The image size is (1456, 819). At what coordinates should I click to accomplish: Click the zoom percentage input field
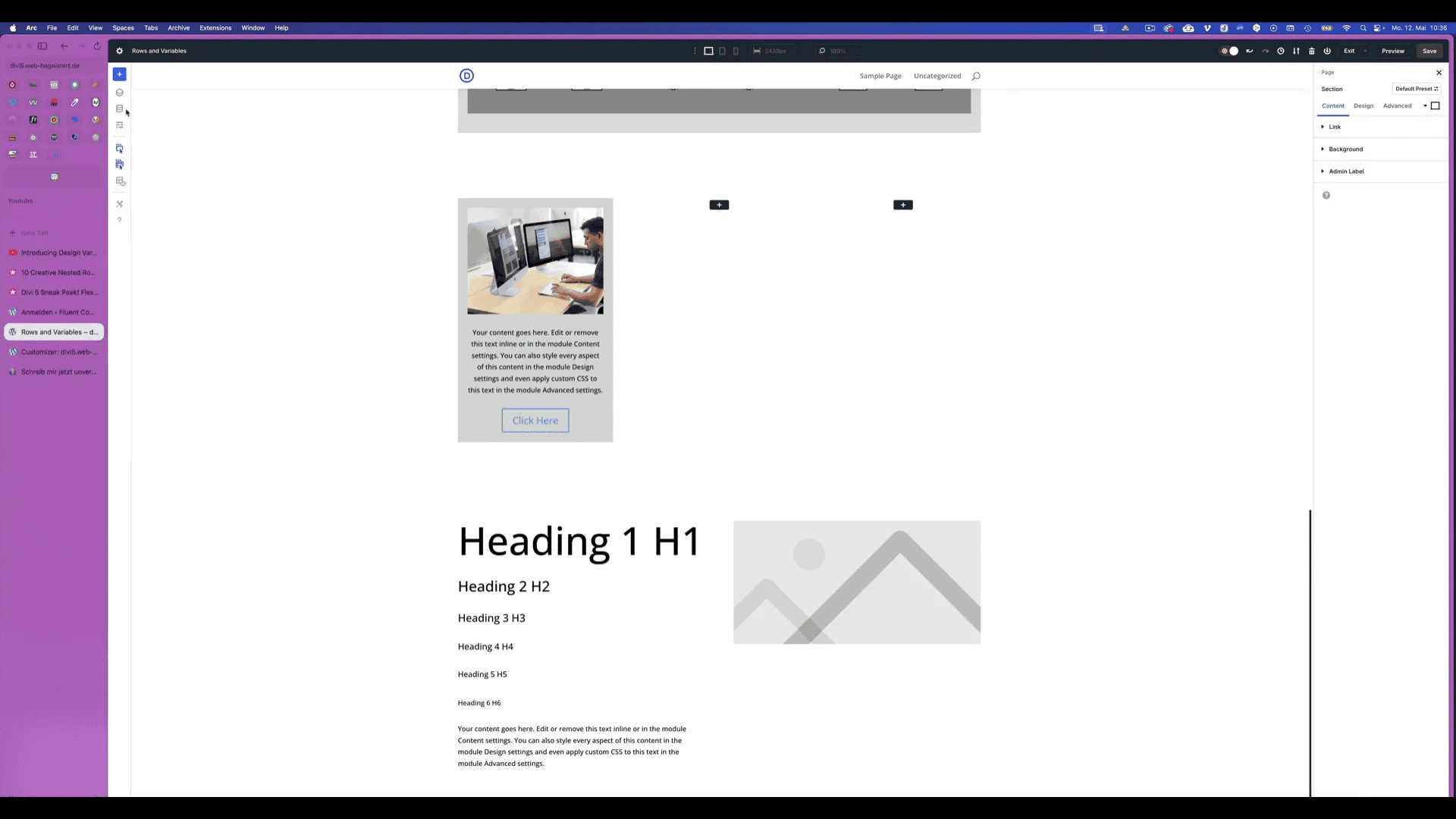(x=836, y=51)
